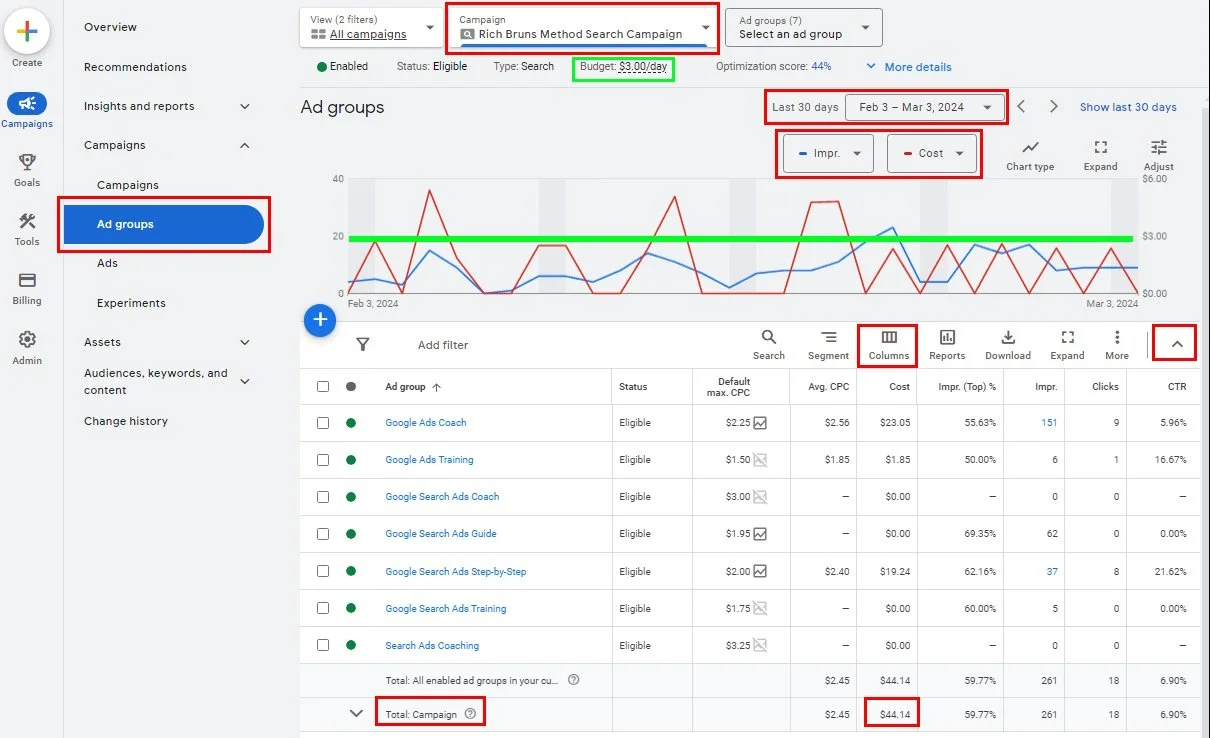This screenshot has width=1210, height=738.
Task: Open the Google Ads Coach ad group link
Action: [x=426, y=422]
